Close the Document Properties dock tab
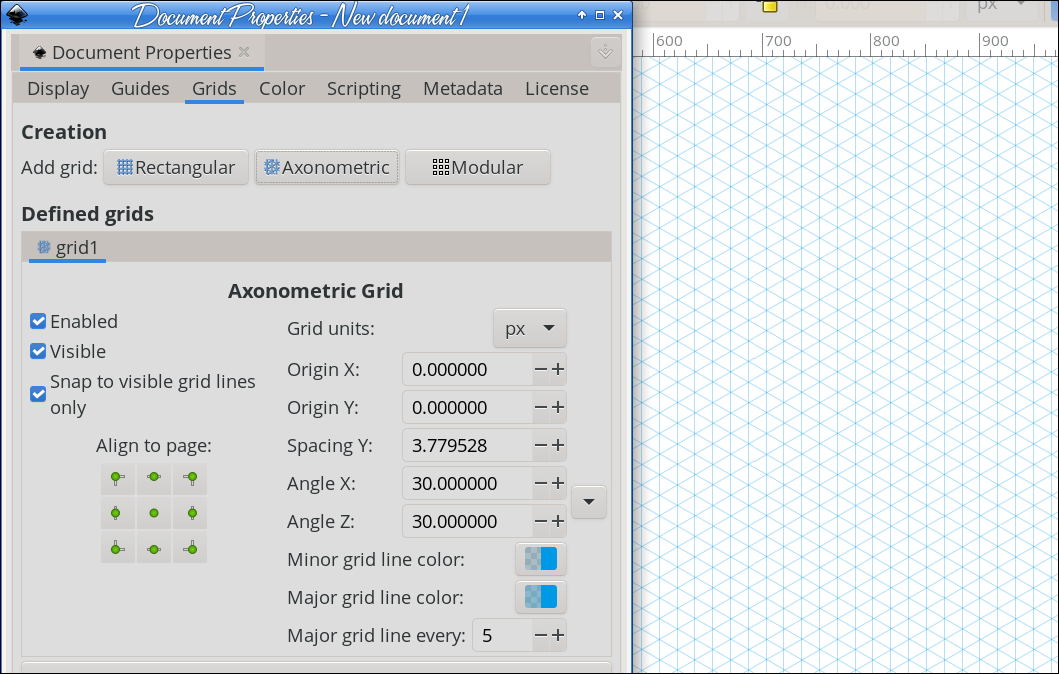 pyautogui.click(x=244, y=52)
